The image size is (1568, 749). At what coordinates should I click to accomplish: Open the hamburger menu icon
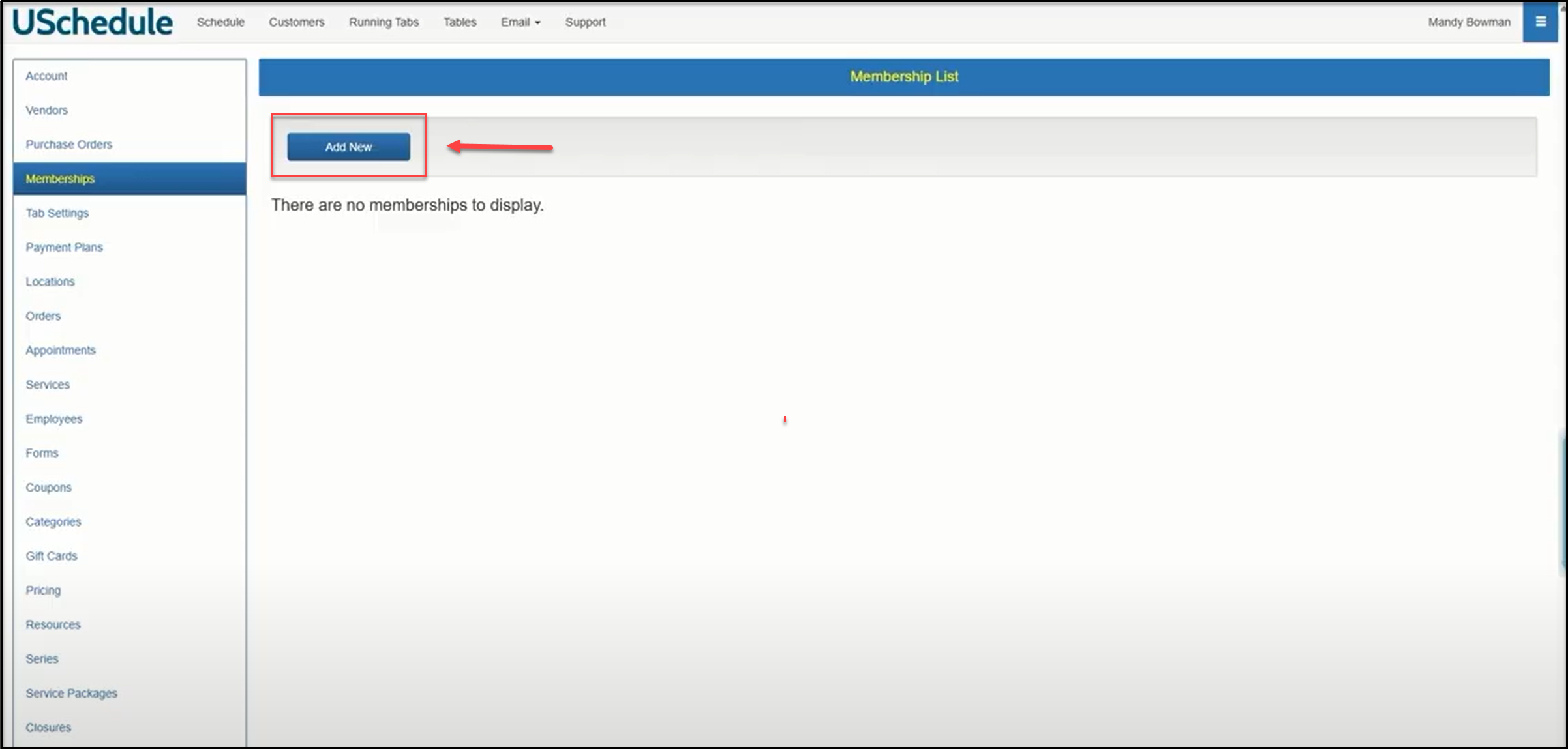click(1541, 22)
